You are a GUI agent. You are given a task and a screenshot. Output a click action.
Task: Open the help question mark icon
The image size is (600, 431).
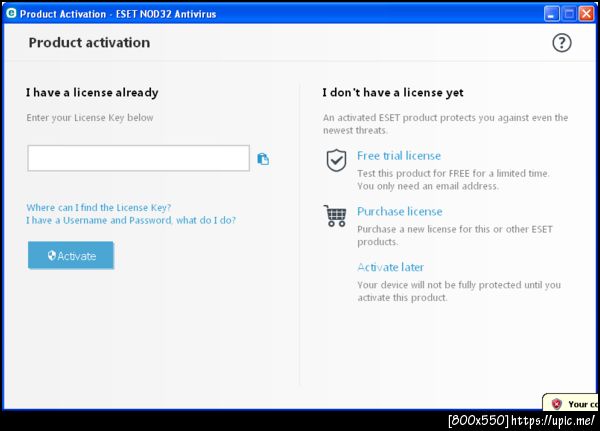[x=561, y=42]
